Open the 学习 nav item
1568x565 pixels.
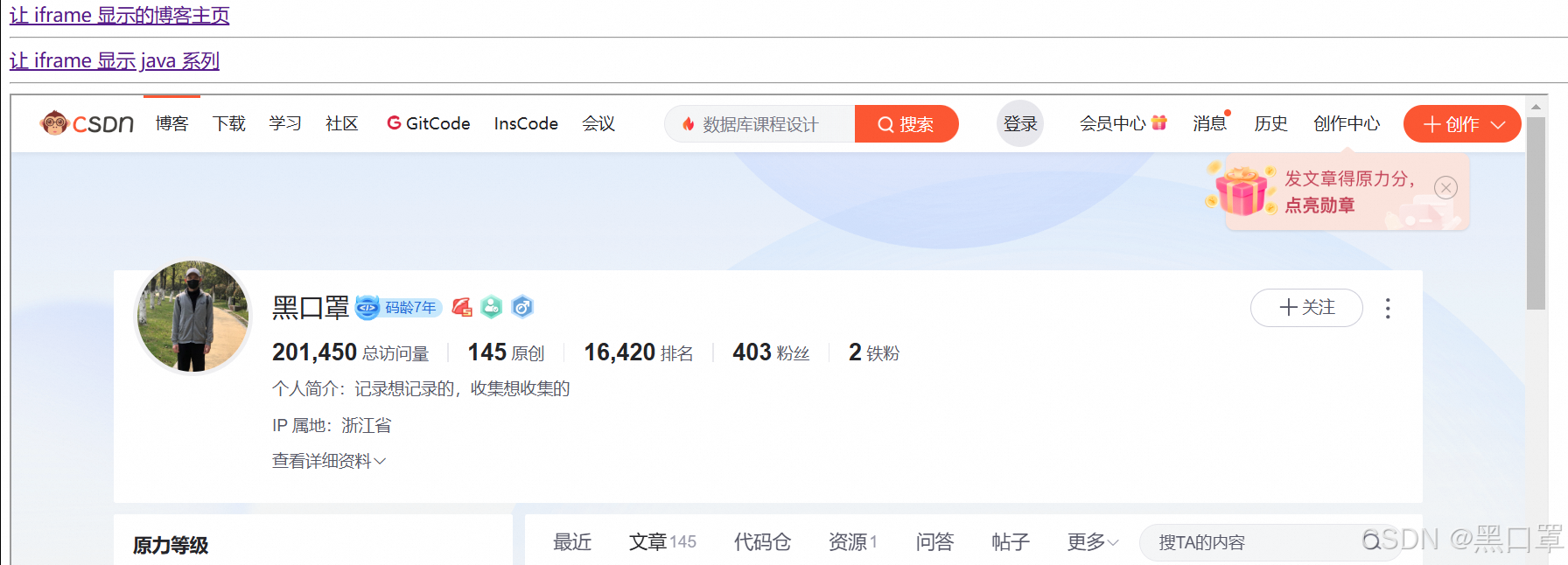pos(285,123)
